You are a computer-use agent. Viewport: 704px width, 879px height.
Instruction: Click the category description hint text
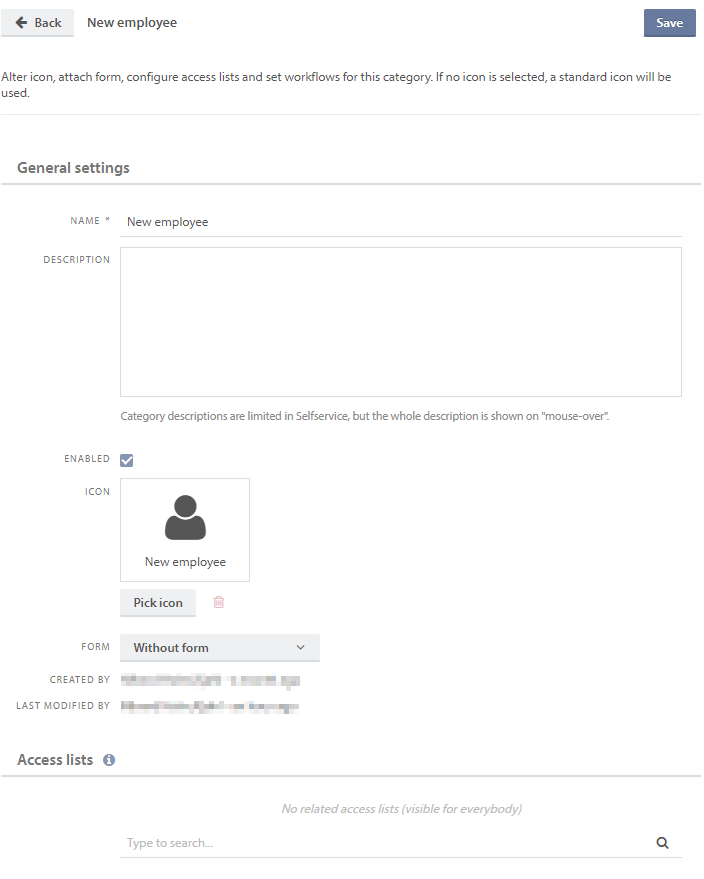[364, 416]
